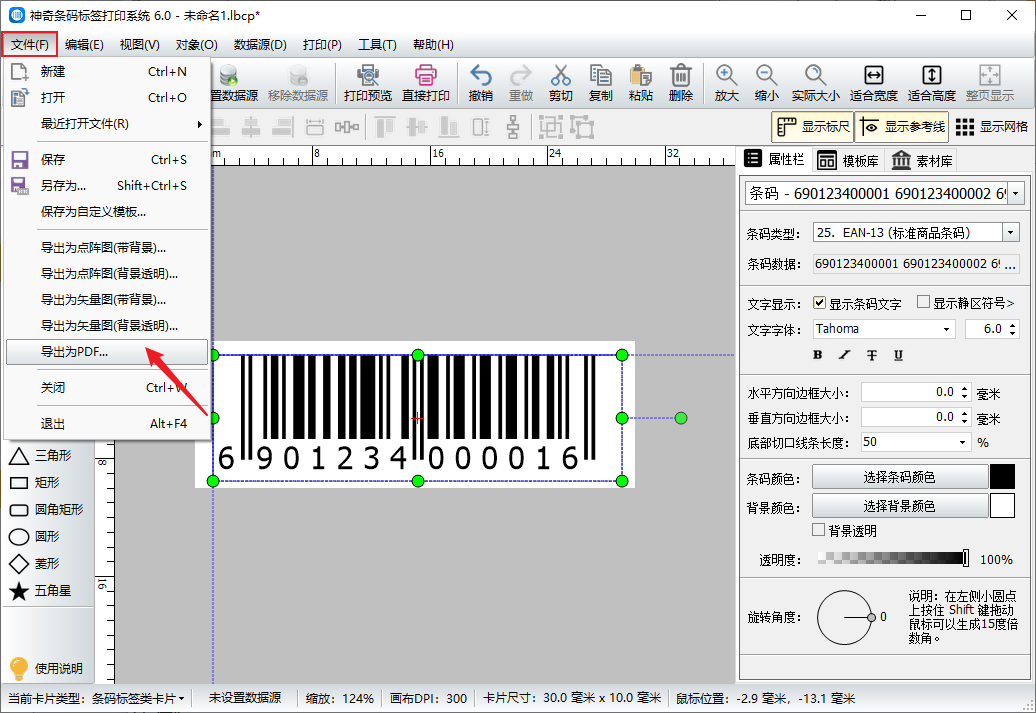Click the Actual Size (实际大小) icon

815,83
